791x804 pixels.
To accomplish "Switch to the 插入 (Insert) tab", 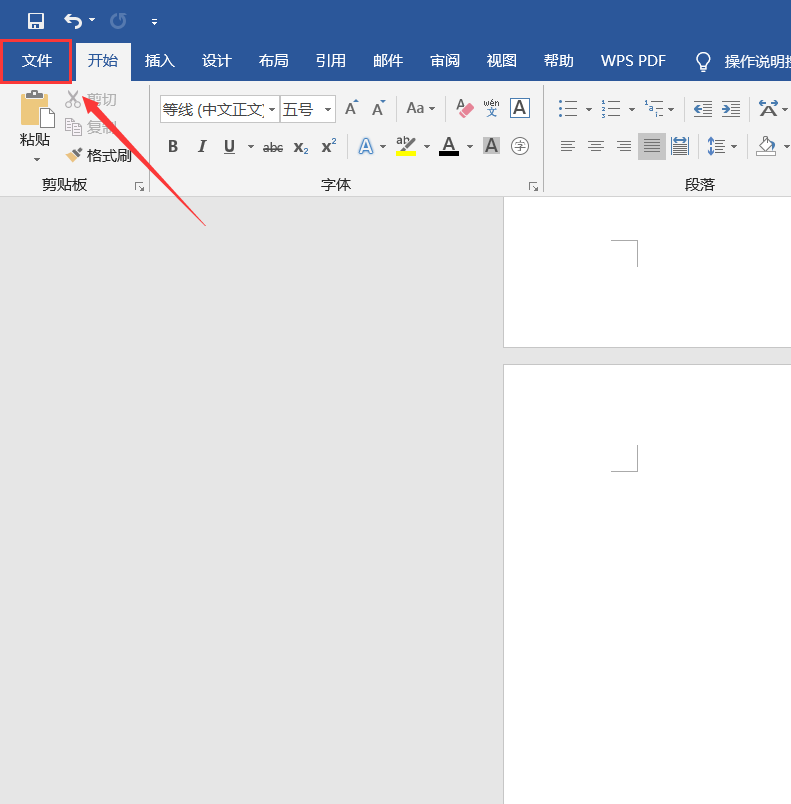I will coord(160,61).
